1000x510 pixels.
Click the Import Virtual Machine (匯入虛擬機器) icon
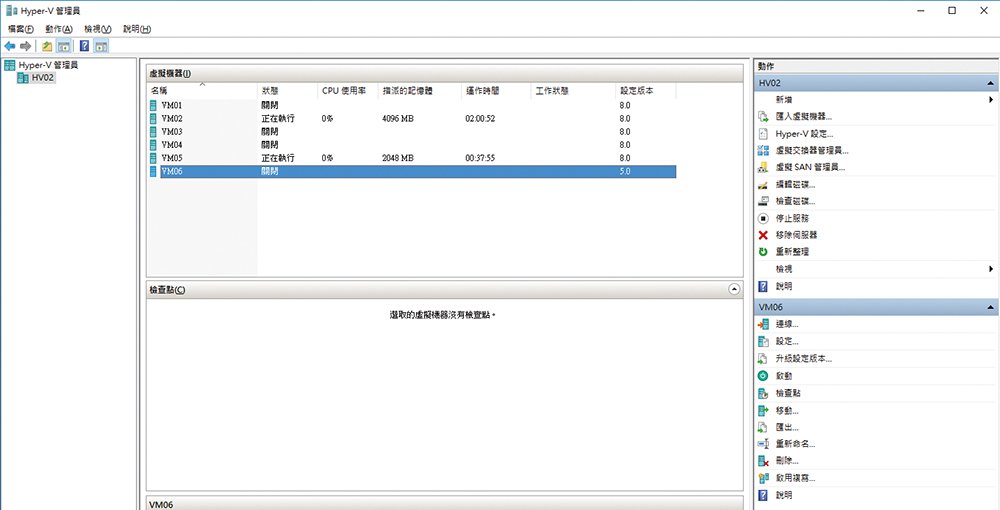click(x=763, y=117)
